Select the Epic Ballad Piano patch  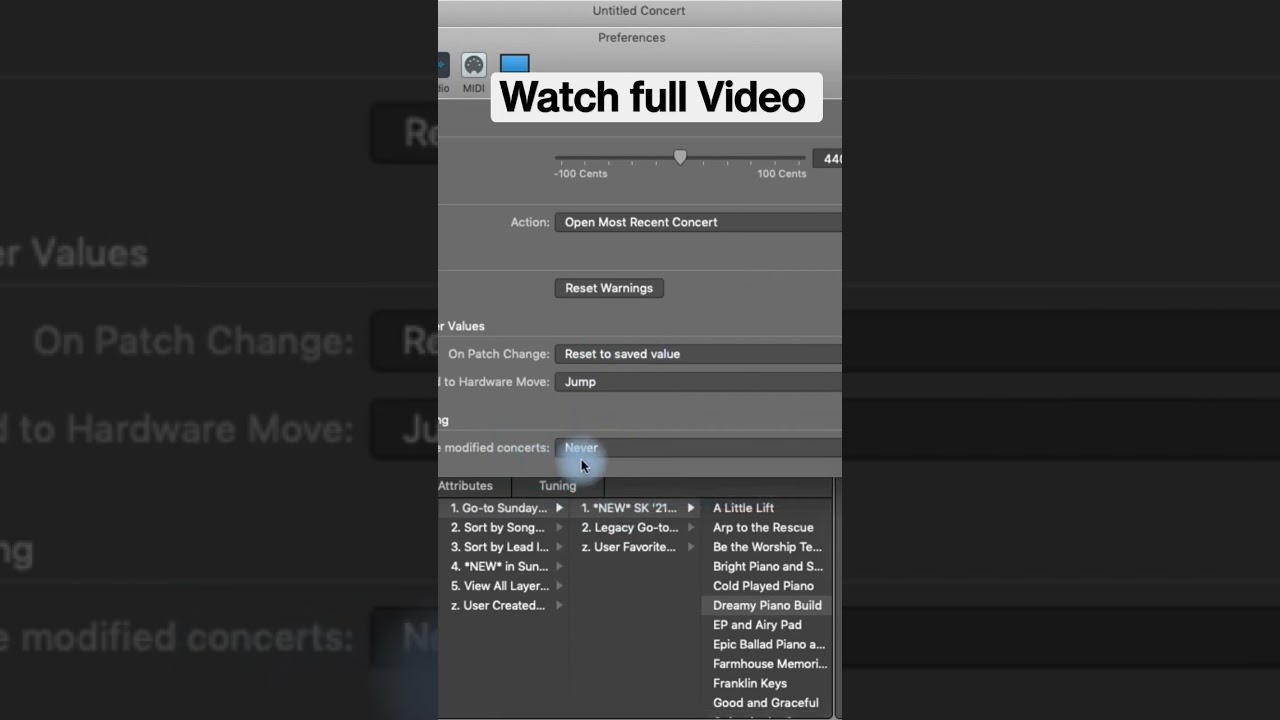[768, 645]
